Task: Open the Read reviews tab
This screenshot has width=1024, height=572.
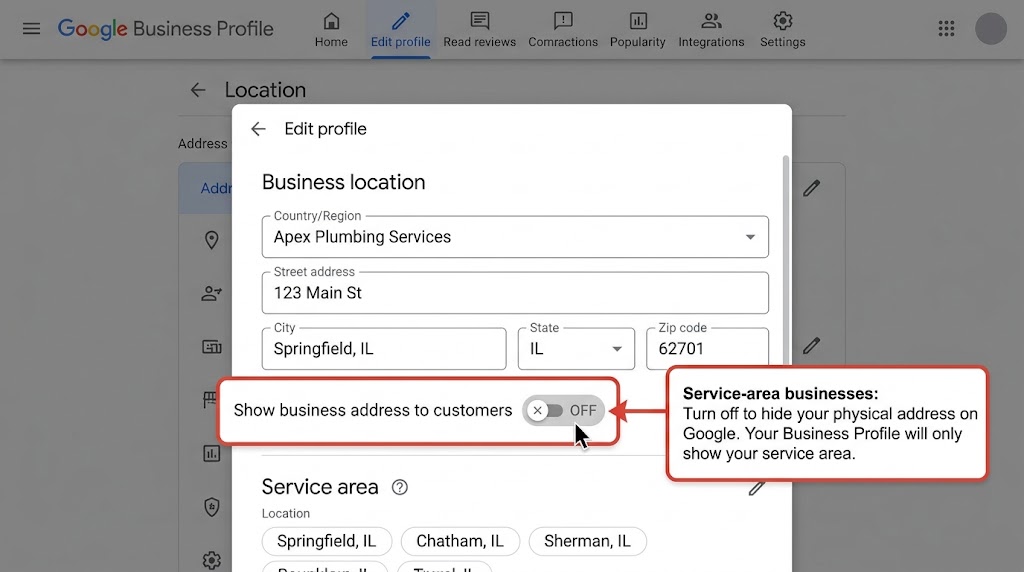Action: (479, 30)
